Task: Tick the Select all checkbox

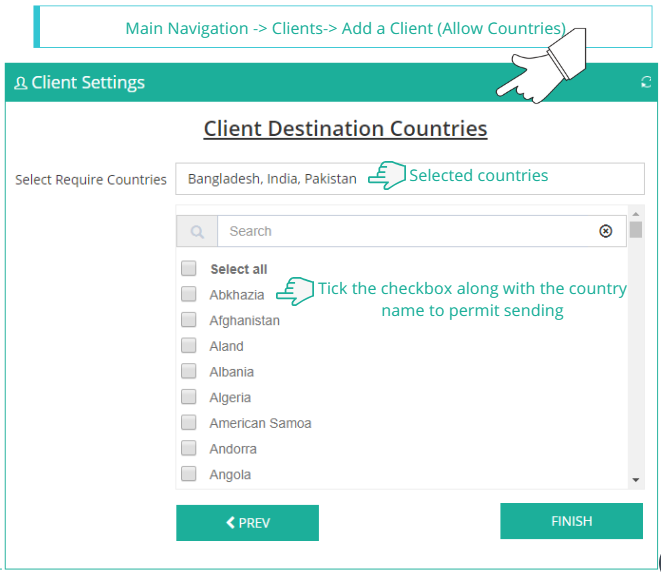Action: coord(188,269)
